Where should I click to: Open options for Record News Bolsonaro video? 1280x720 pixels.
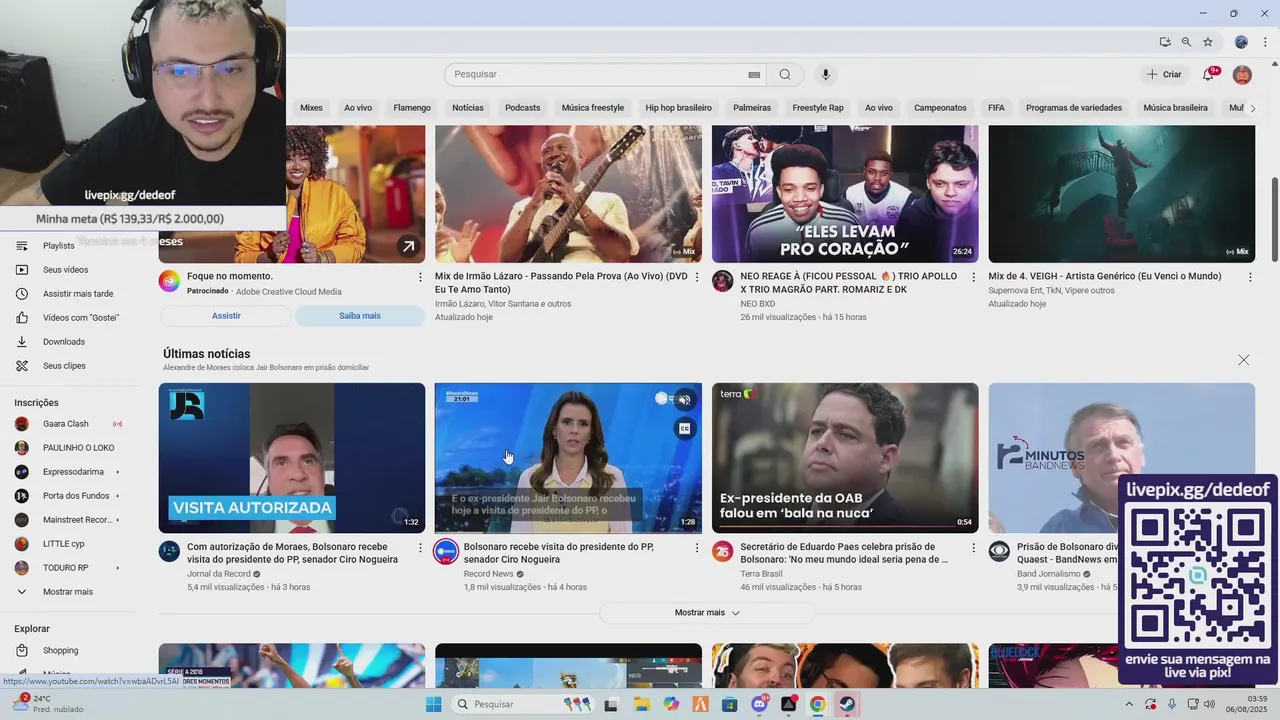point(697,548)
